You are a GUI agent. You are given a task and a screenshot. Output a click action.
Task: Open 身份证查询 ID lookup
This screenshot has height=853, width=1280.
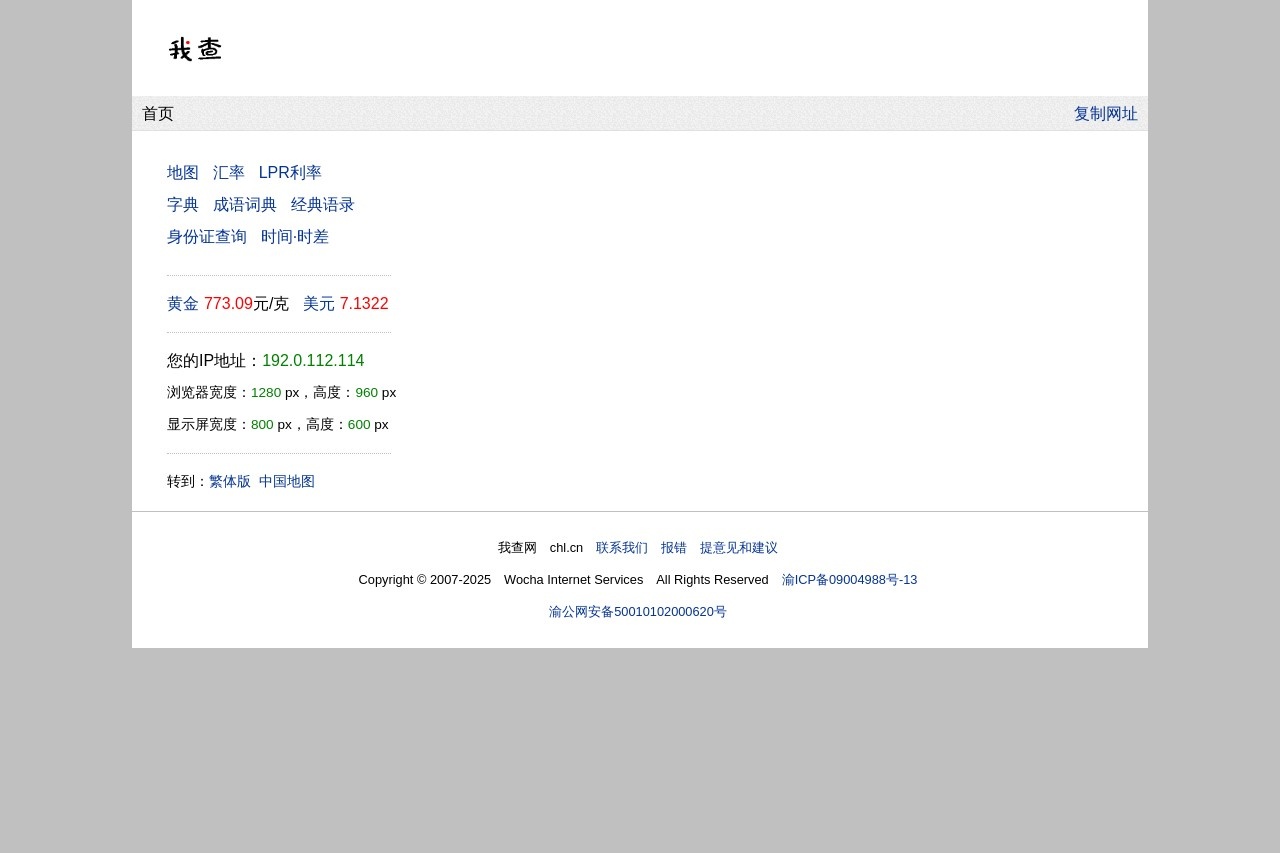(207, 237)
